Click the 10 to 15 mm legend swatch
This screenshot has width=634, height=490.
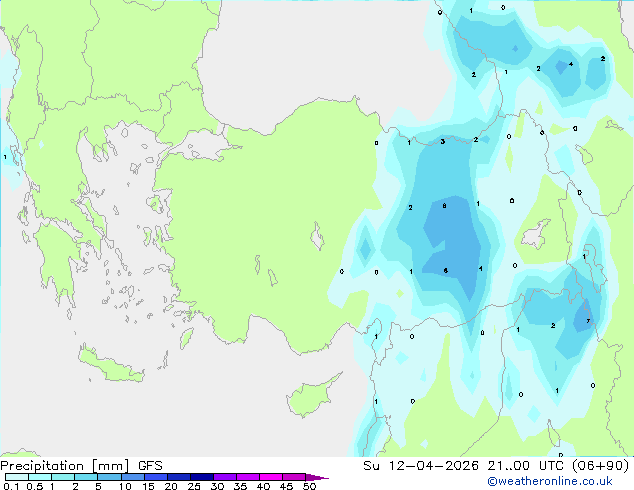pyautogui.click(x=132, y=477)
